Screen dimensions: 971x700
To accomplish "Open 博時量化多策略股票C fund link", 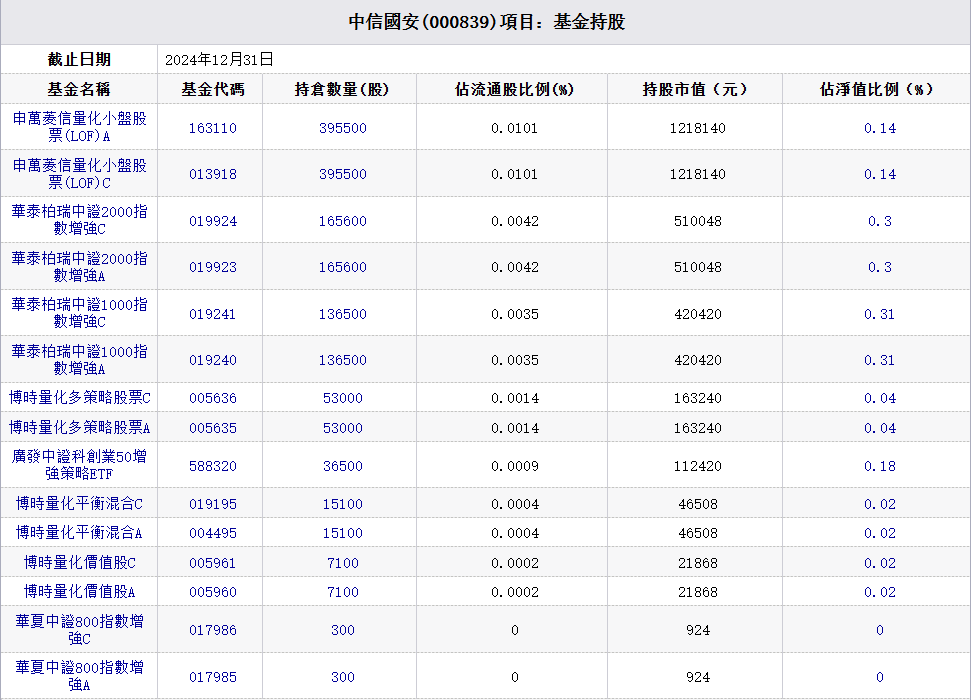I will coord(79,398).
